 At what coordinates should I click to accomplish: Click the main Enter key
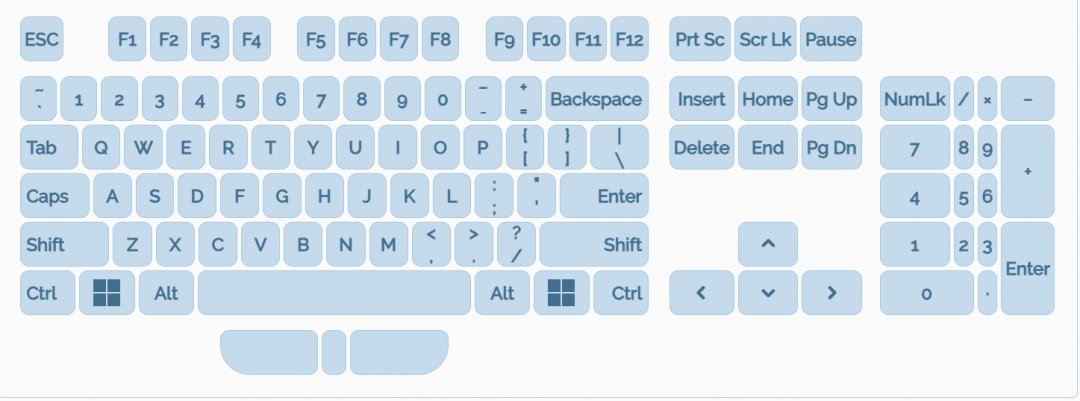point(604,196)
